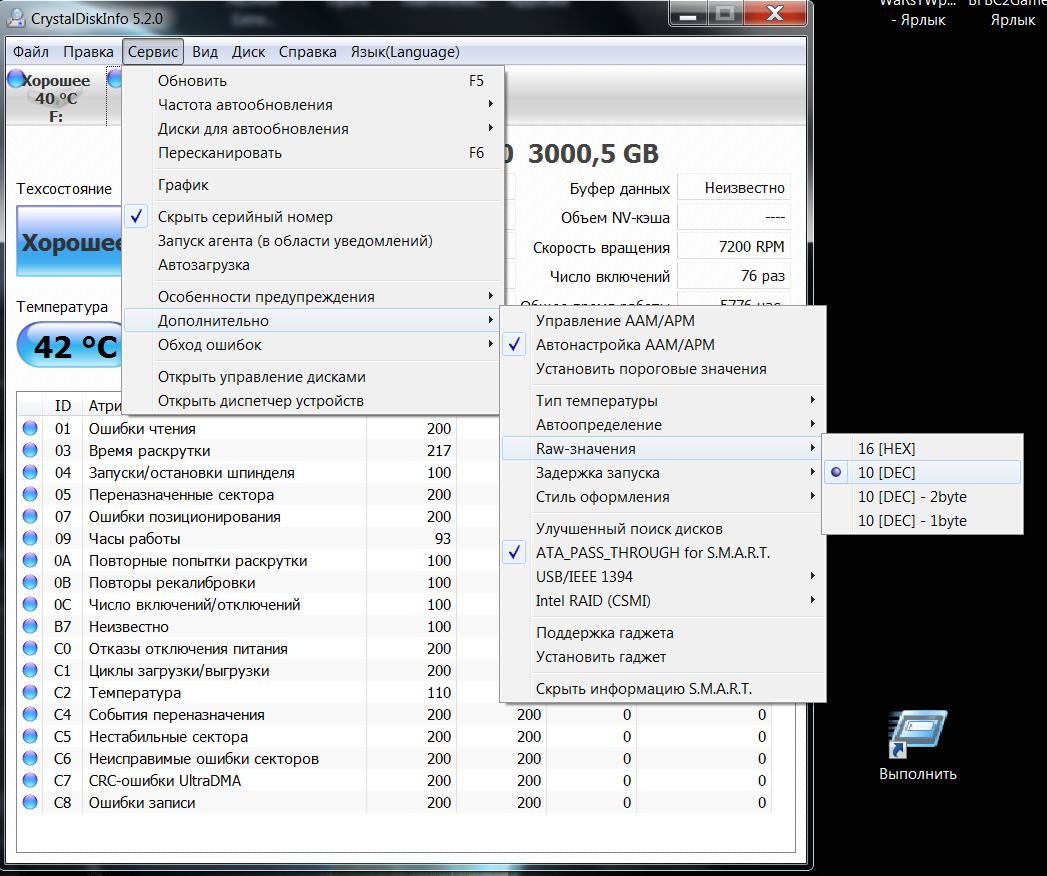Screen dimensions: 1047x876
Task: Click status orb of row B7 Неизвестно
Action: coord(30,626)
